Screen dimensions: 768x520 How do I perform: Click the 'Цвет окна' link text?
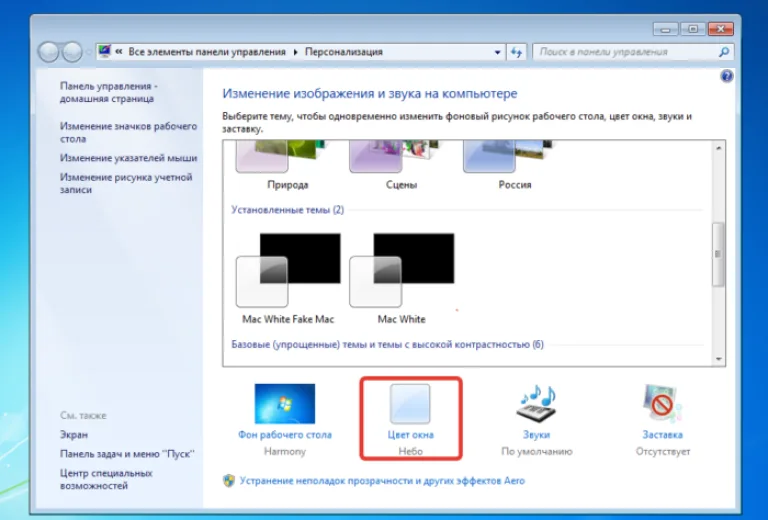click(x=410, y=435)
